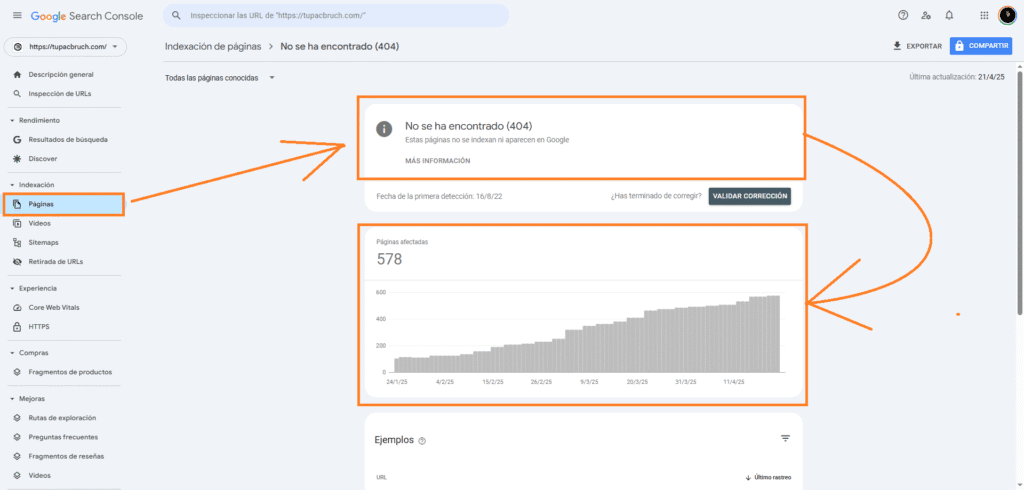Open users and permissions icon
1024x490 pixels.
tap(926, 15)
